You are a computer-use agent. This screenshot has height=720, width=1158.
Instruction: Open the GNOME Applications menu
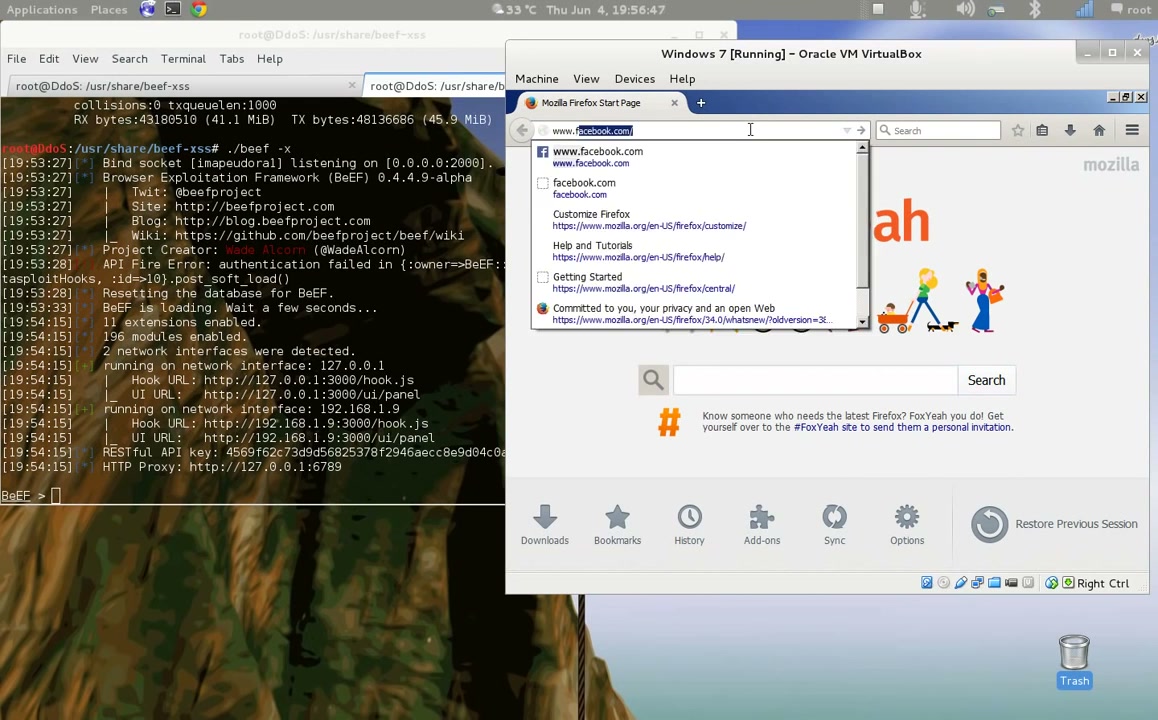(41, 10)
